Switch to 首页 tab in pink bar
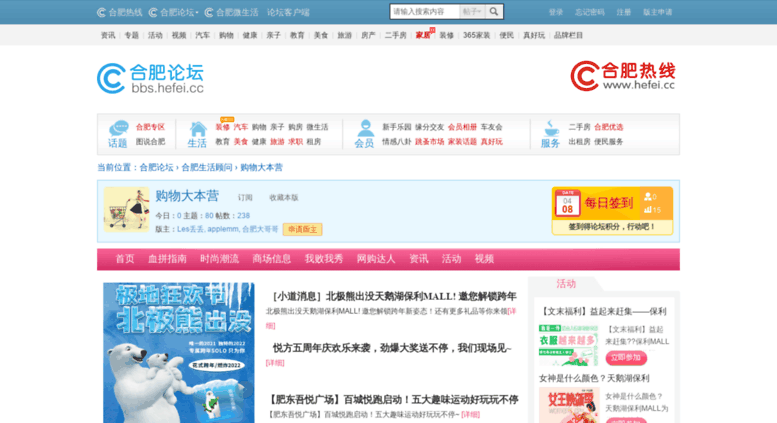The image size is (777, 423). coord(125,259)
